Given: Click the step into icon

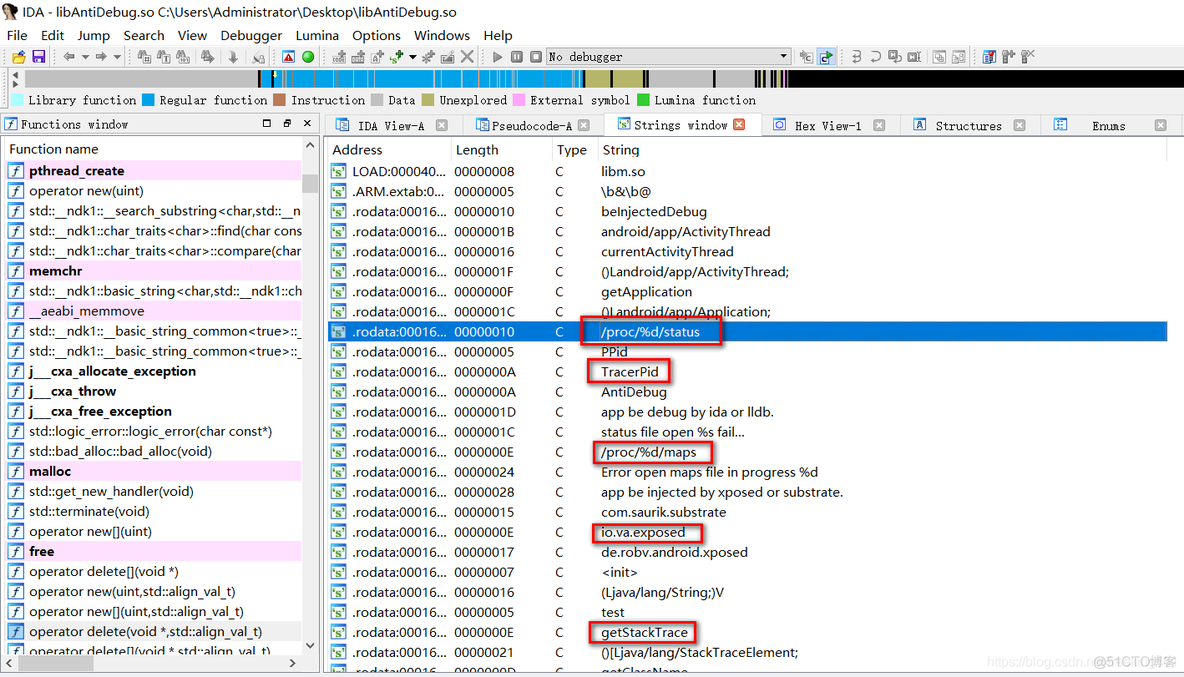Looking at the screenshot, I should coord(856,57).
